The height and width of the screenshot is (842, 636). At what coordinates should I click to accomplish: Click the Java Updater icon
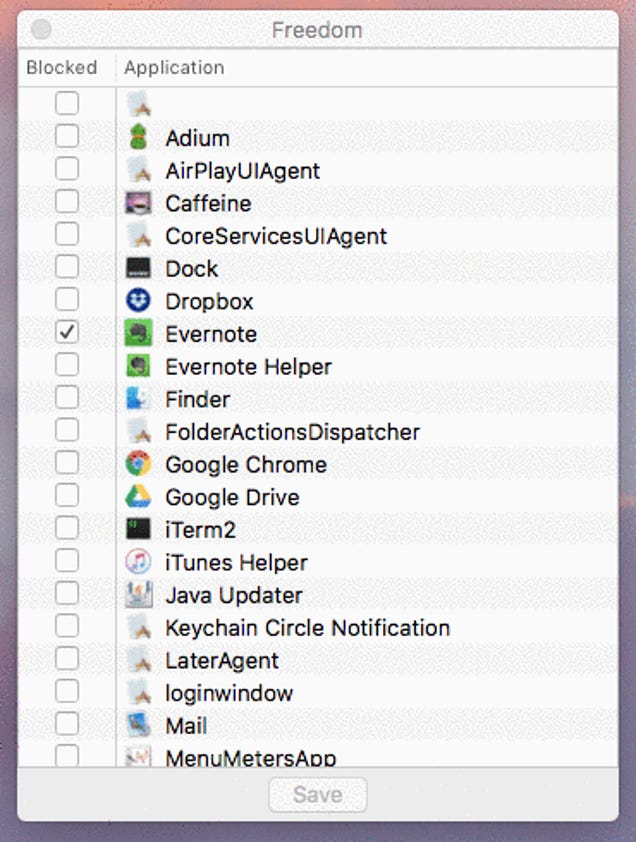[139, 595]
